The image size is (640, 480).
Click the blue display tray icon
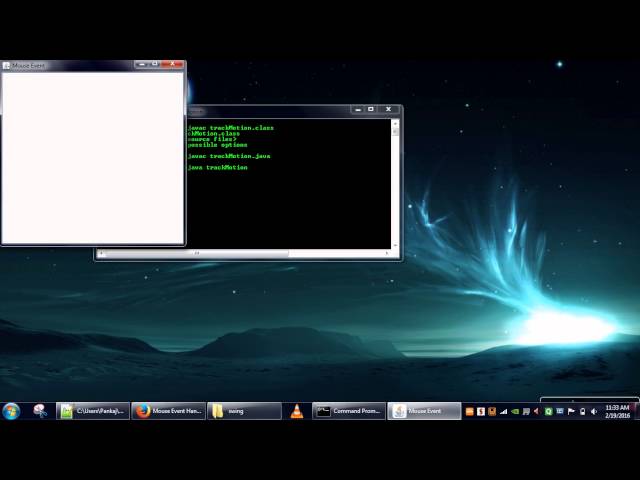click(560, 411)
